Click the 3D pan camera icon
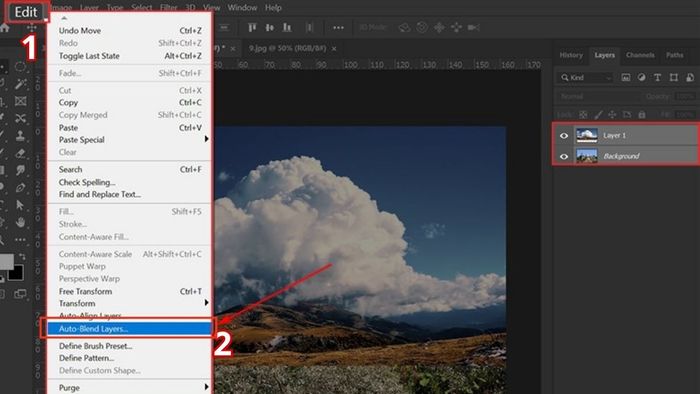 tap(439, 28)
